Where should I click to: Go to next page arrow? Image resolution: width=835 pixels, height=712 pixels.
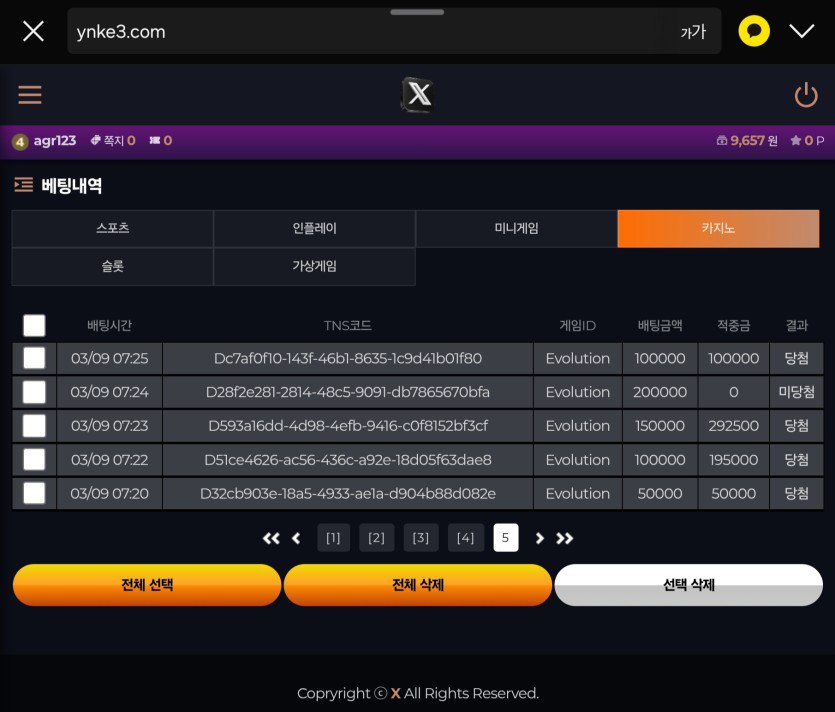(540, 538)
